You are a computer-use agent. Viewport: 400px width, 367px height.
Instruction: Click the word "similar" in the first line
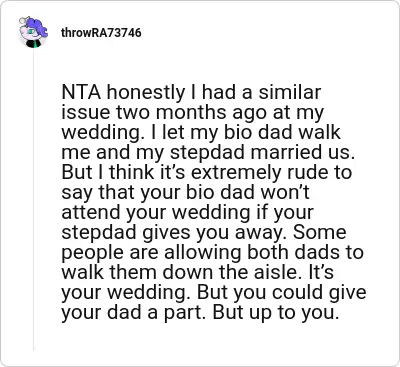[x=290, y=92]
